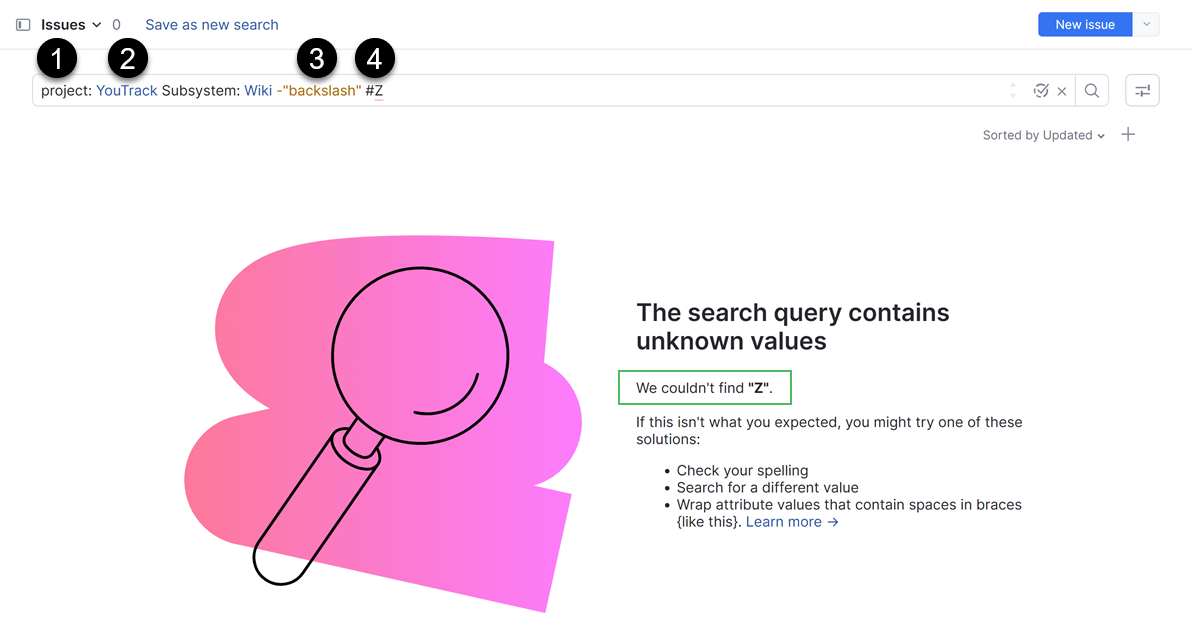The width and height of the screenshot is (1200, 629).
Task: Expand New issue dropdown arrow
Action: [x=1146, y=25]
